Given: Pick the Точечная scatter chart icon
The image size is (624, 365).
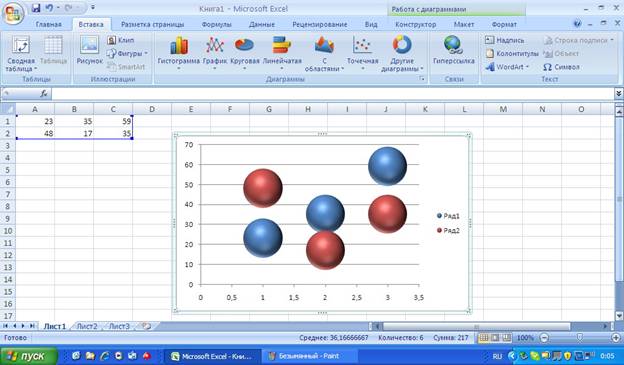Looking at the screenshot, I should coord(363,53).
